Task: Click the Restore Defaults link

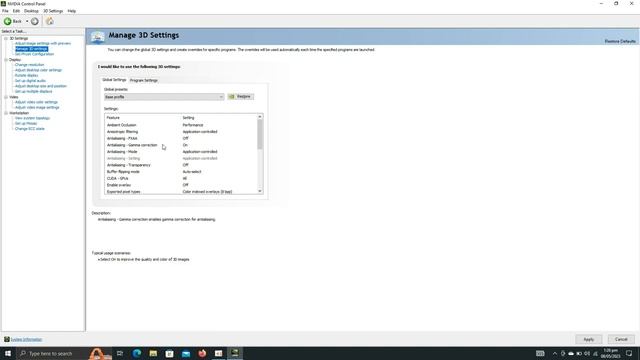Action: (620, 41)
